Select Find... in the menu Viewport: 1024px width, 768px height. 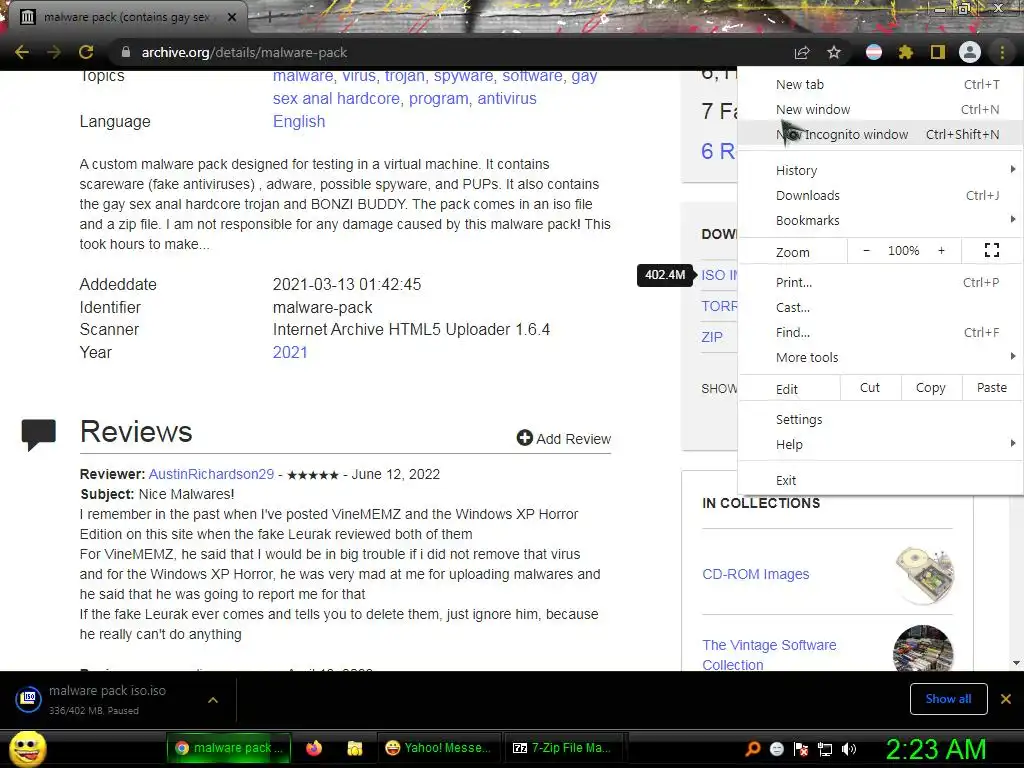pos(880,332)
